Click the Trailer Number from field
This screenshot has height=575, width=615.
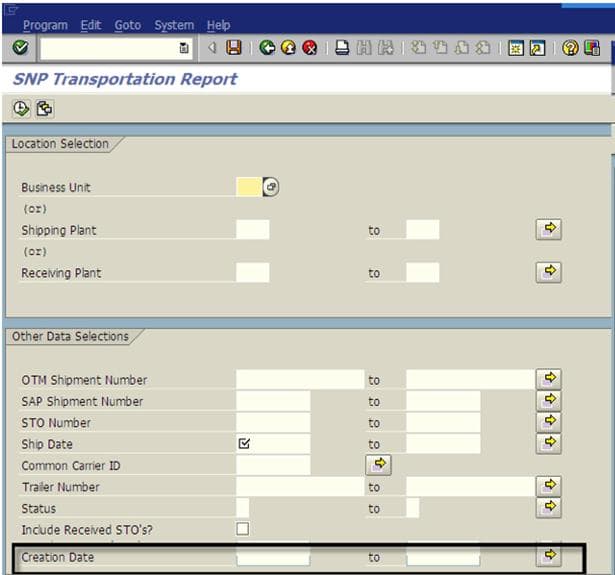pyautogui.click(x=300, y=486)
